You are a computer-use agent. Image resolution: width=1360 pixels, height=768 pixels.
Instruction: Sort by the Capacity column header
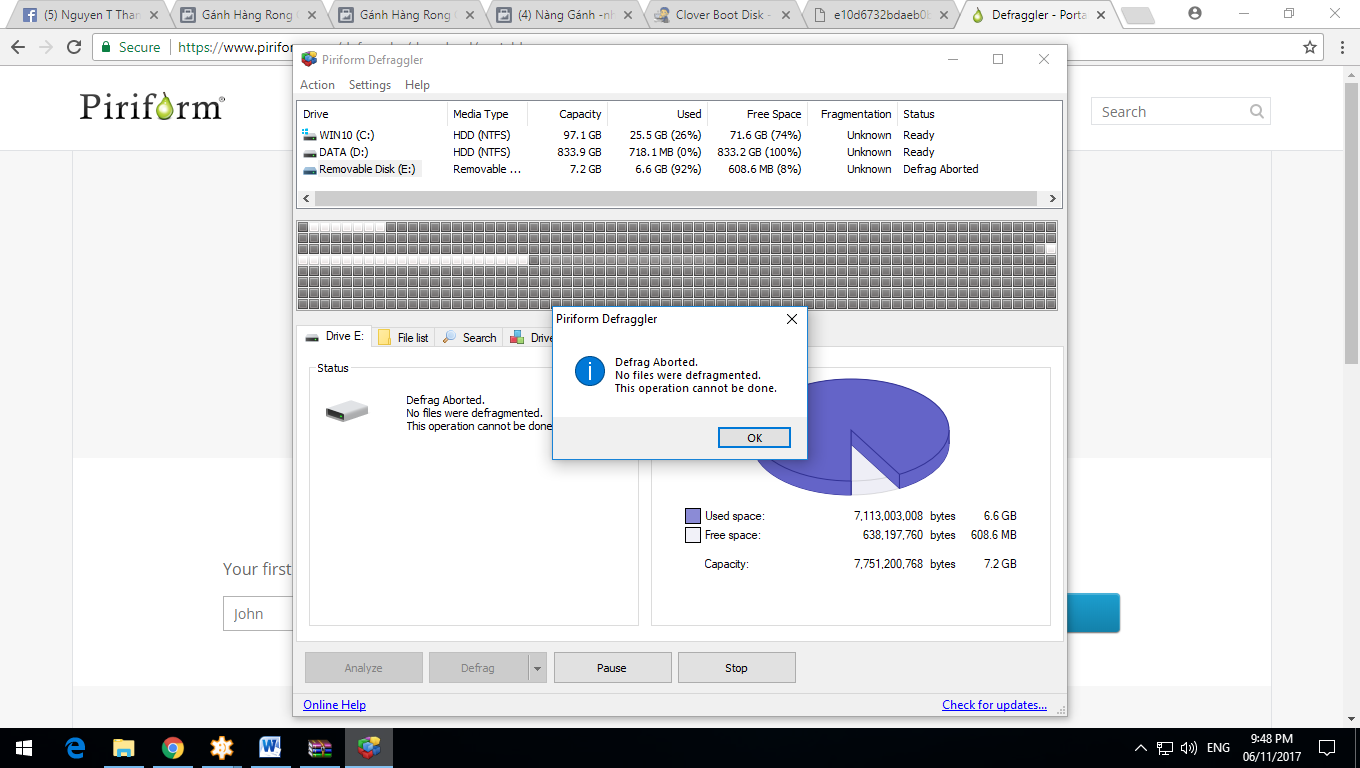(567, 114)
